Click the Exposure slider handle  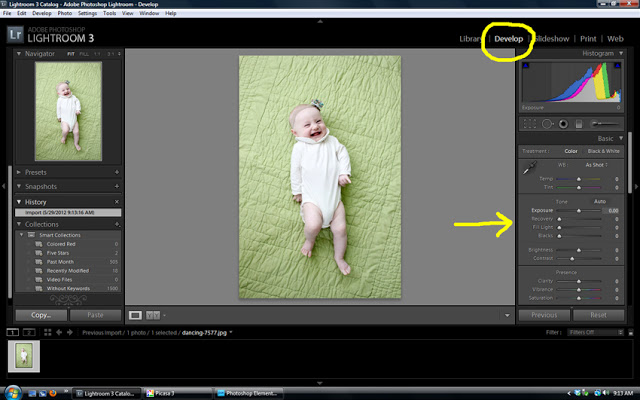point(579,211)
